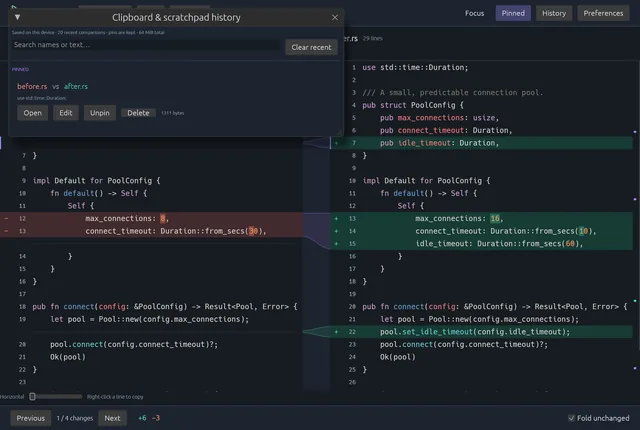This screenshot has width=640, height=430.
Task: Focus the Search names or text field
Action: pos(146,45)
